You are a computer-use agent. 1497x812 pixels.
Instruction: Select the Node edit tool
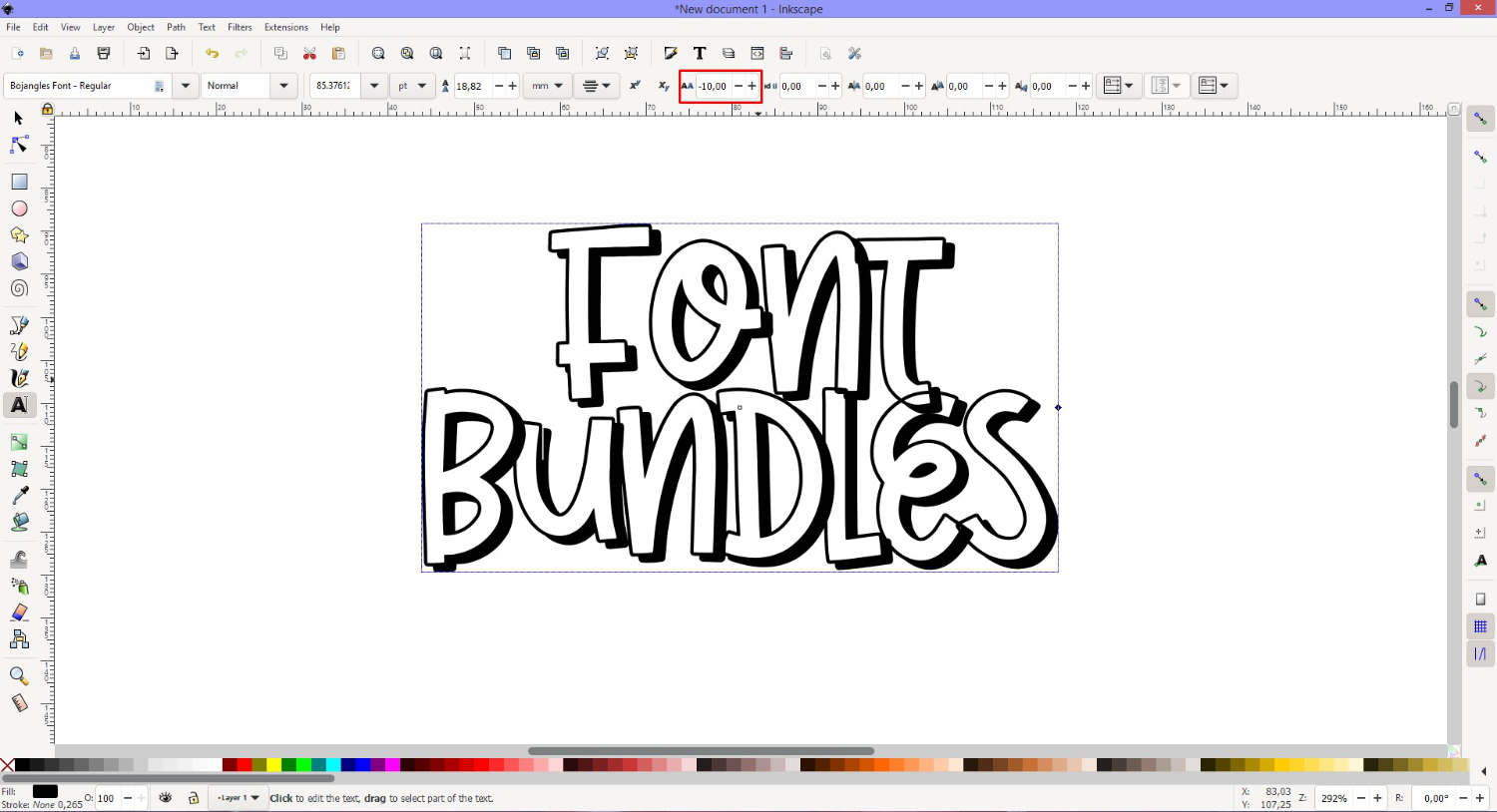click(18, 146)
